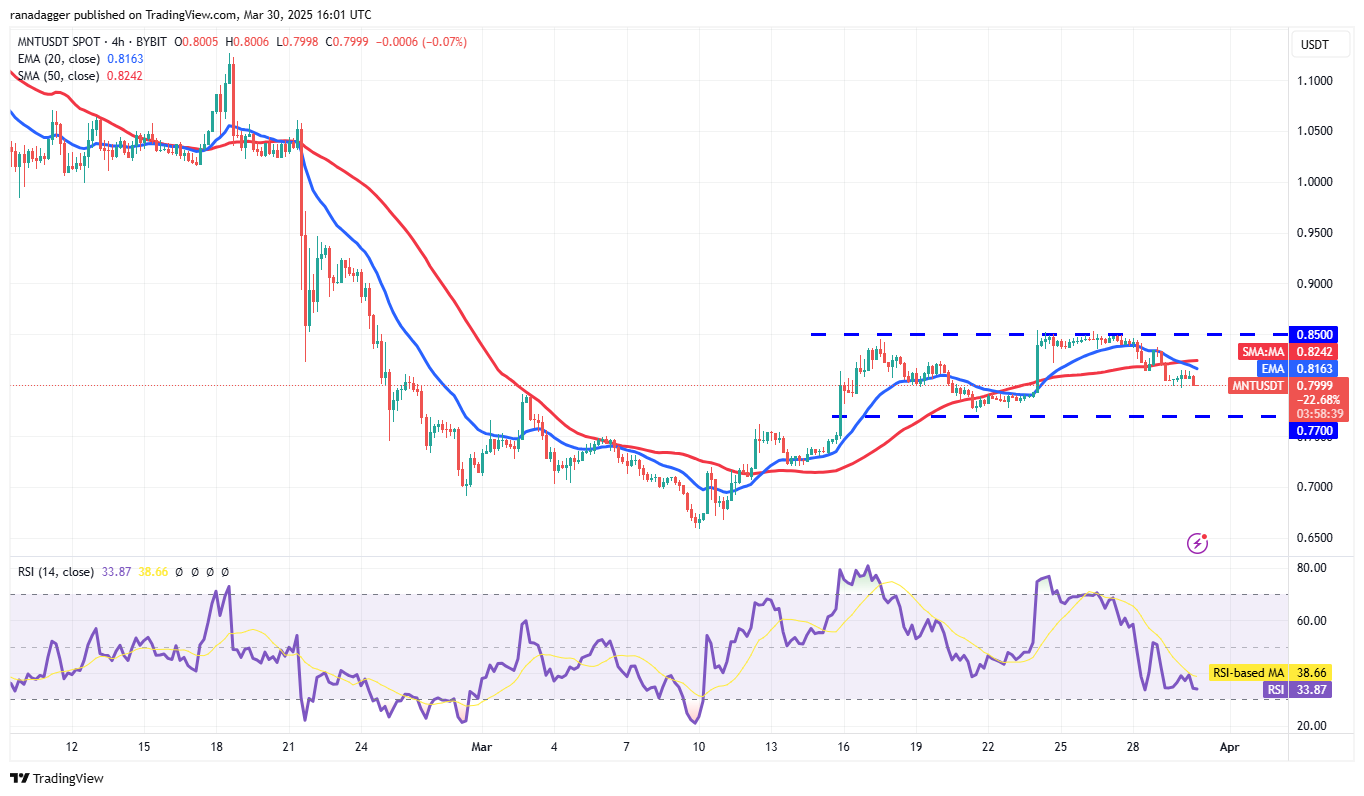Select the RSI (14, close) legend
The image size is (1364, 796).
tap(54, 572)
